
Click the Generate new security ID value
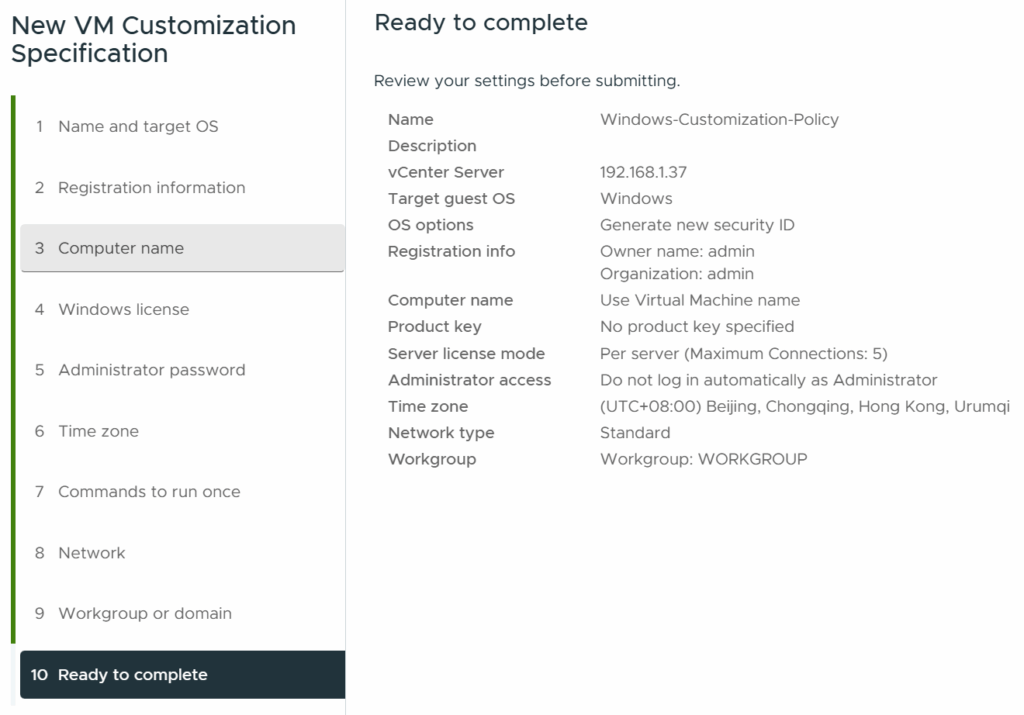pos(697,225)
